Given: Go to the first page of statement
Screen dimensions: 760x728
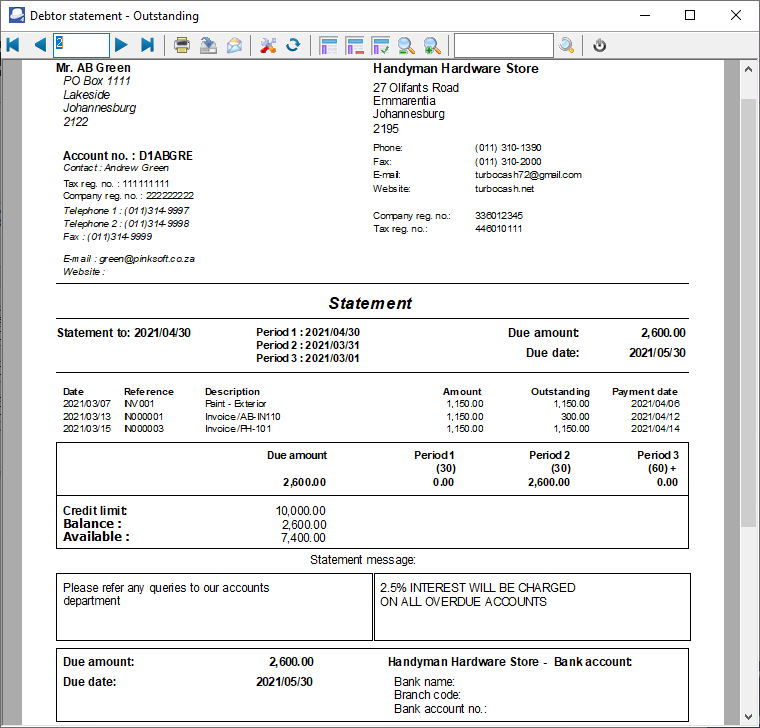Looking at the screenshot, I should coord(13,45).
